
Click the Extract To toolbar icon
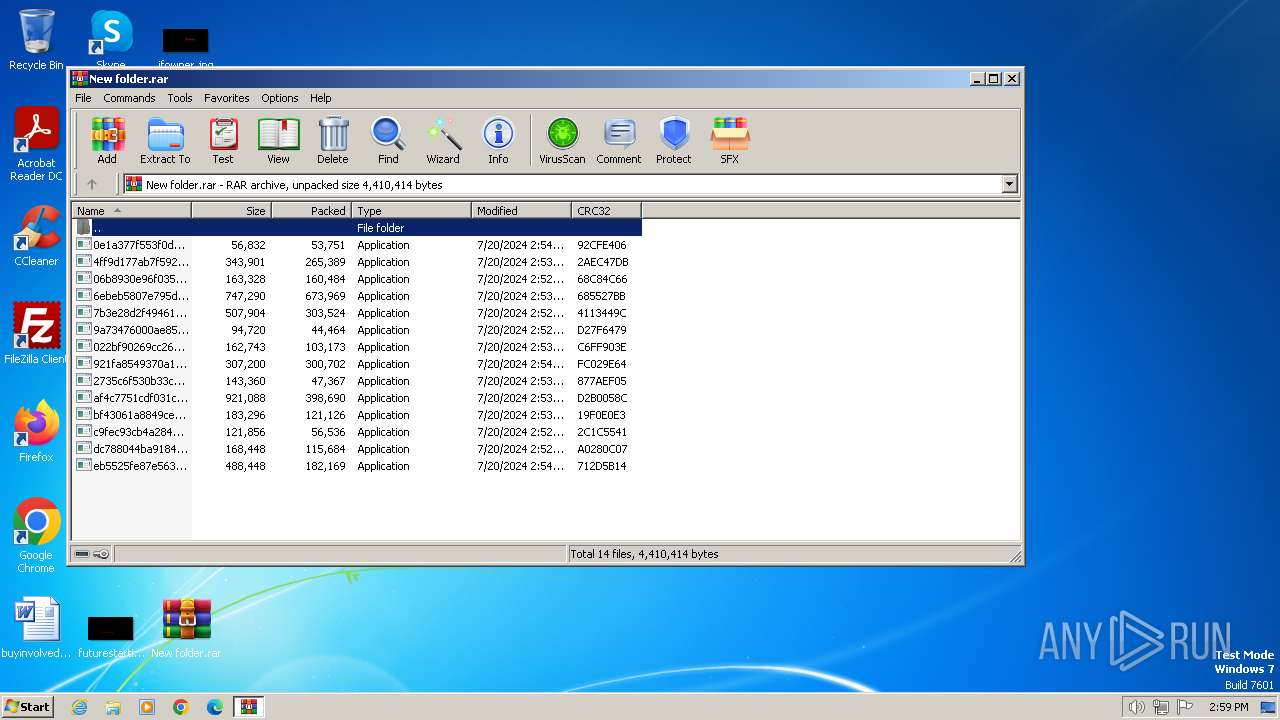(165, 140)
